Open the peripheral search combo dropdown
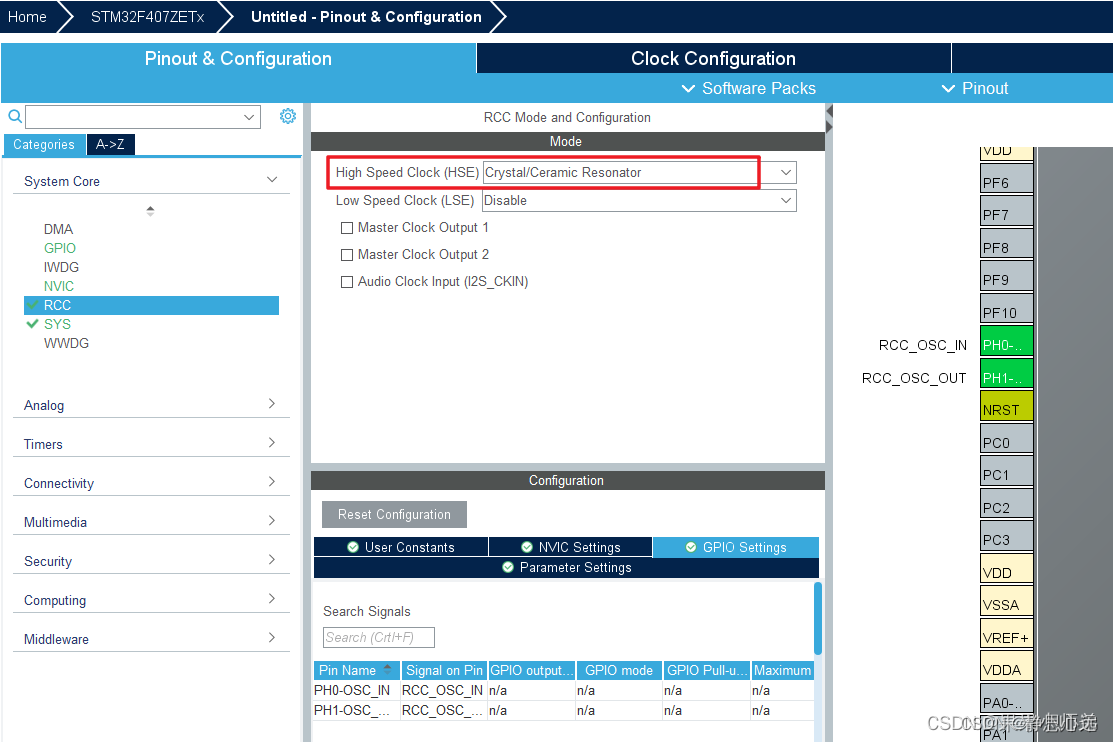1113x742 pixels. 248,117
